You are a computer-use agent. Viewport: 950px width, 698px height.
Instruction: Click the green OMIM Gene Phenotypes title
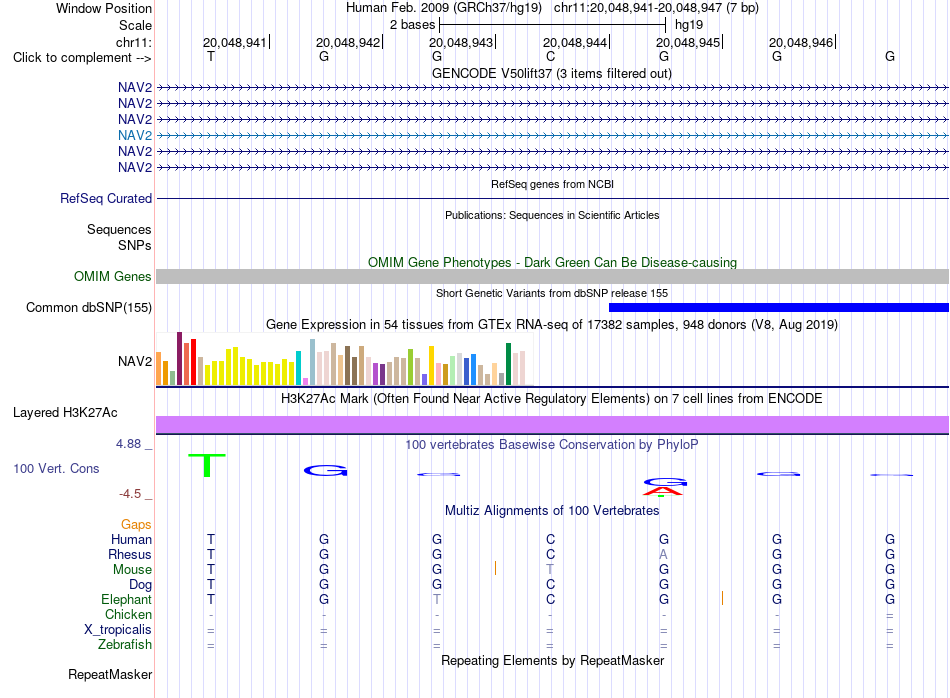552,262
